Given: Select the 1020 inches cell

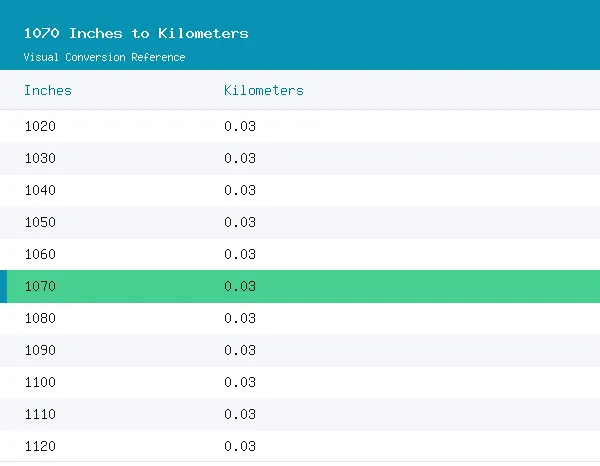Looking at the screenshot, I should [x=40, y=126].
